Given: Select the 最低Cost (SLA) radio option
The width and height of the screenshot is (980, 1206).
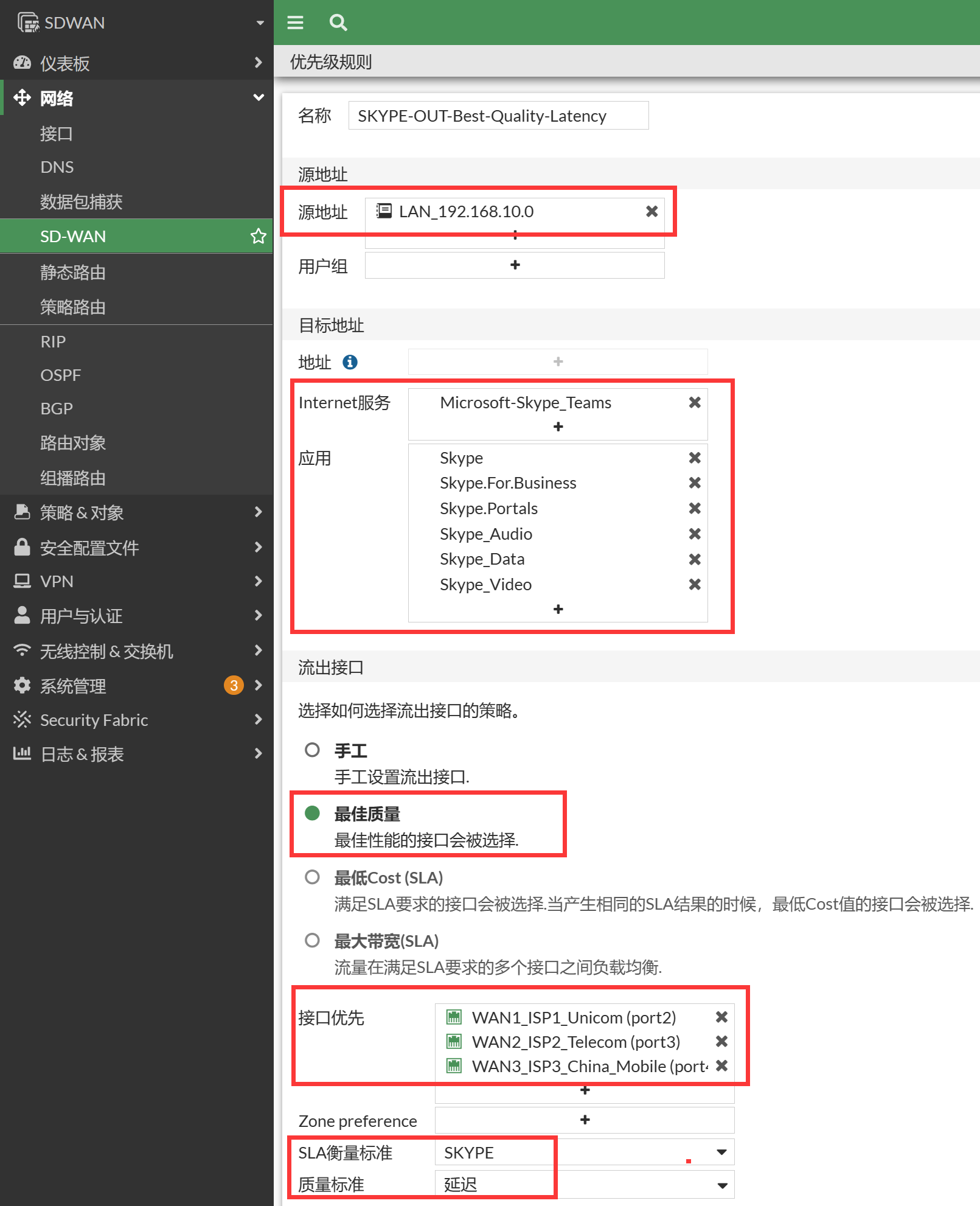Looking at the screenshot, I should click(312, 877).
